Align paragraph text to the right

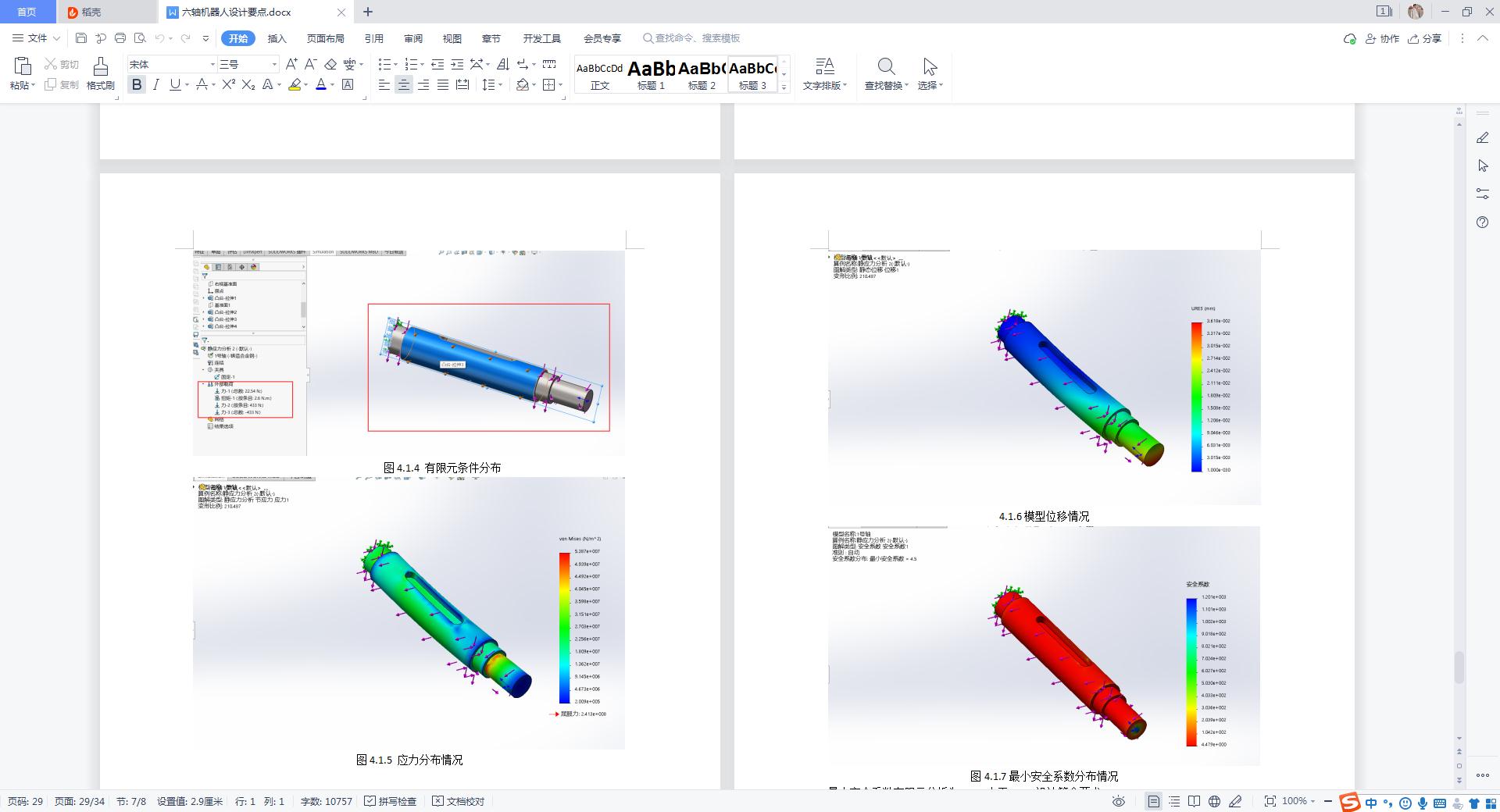tap(423, 84)
